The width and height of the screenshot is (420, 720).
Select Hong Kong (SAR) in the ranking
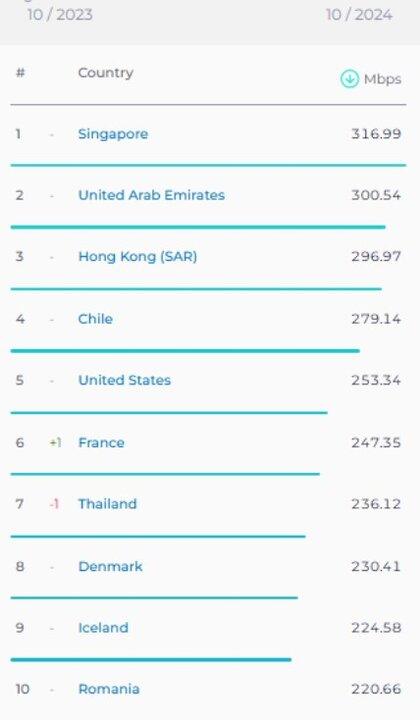tap(138, 256)
